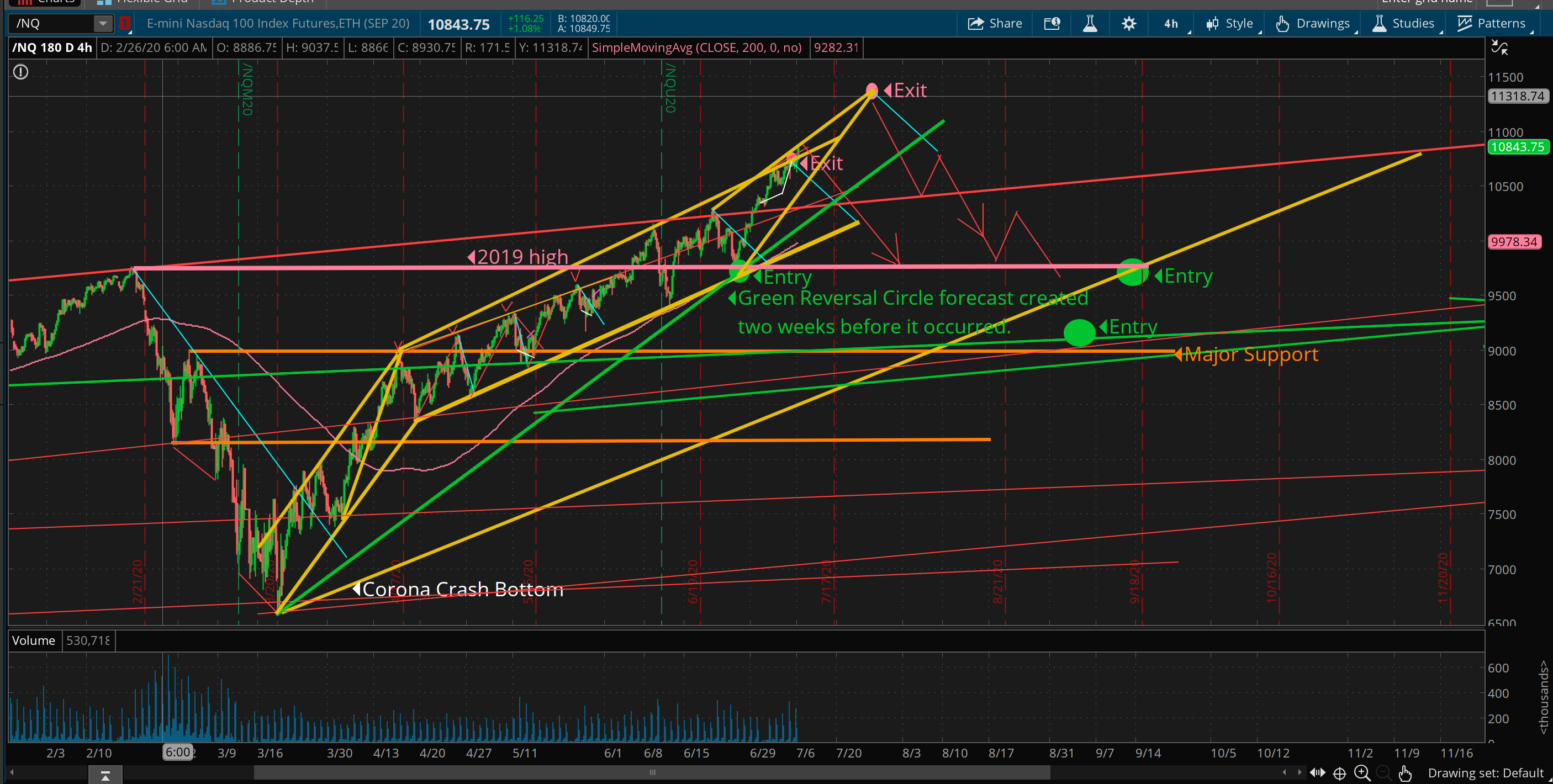Click the horizontal chart scrollbar thumb
The height and width of the screenshot is (784, 1553).
(x=651, y=772)
